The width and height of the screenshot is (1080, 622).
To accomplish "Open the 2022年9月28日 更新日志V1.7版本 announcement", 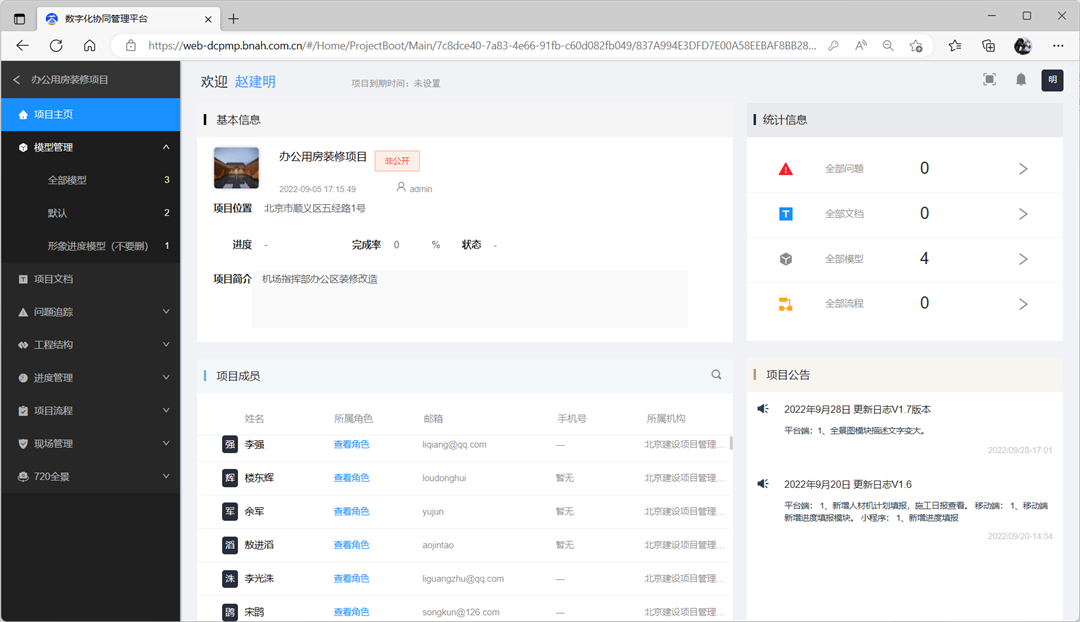I will pyautogui.click(x=857, y=409).
